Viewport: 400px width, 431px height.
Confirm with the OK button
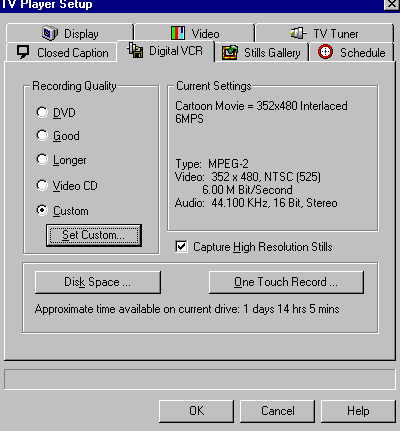196,411
